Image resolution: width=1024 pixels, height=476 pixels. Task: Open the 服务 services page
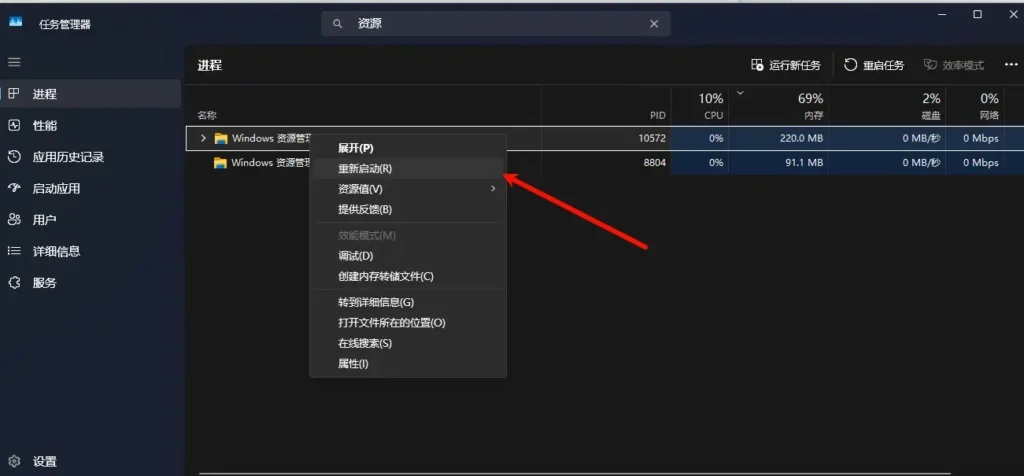44,283
